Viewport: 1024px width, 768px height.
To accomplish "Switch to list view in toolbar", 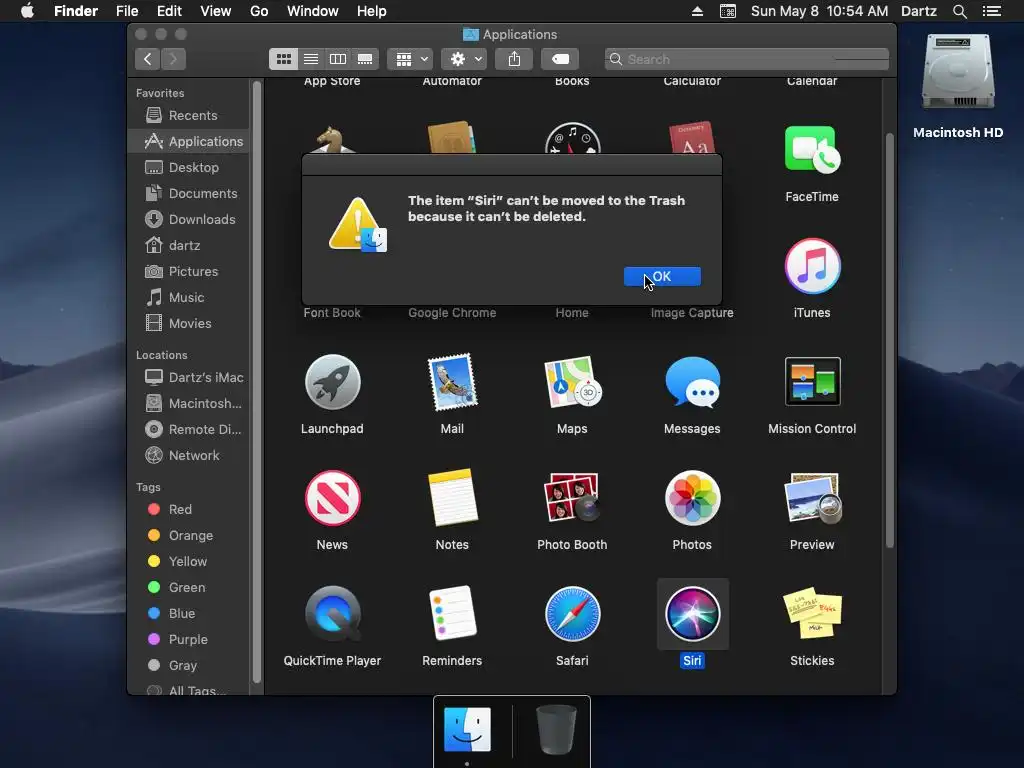I will [x=311, y=59].
